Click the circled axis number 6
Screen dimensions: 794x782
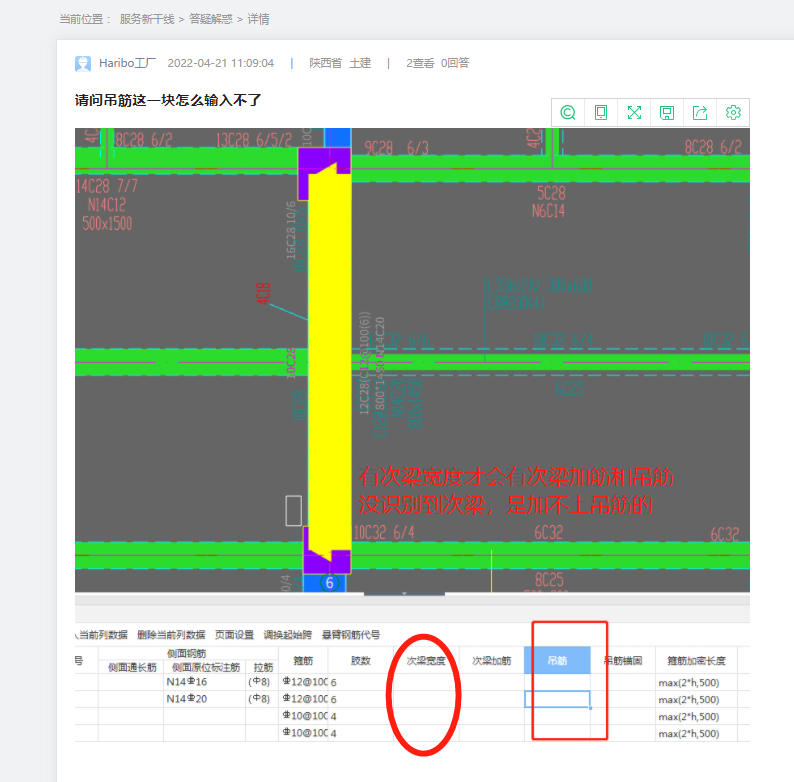click(x=330, y=583)
